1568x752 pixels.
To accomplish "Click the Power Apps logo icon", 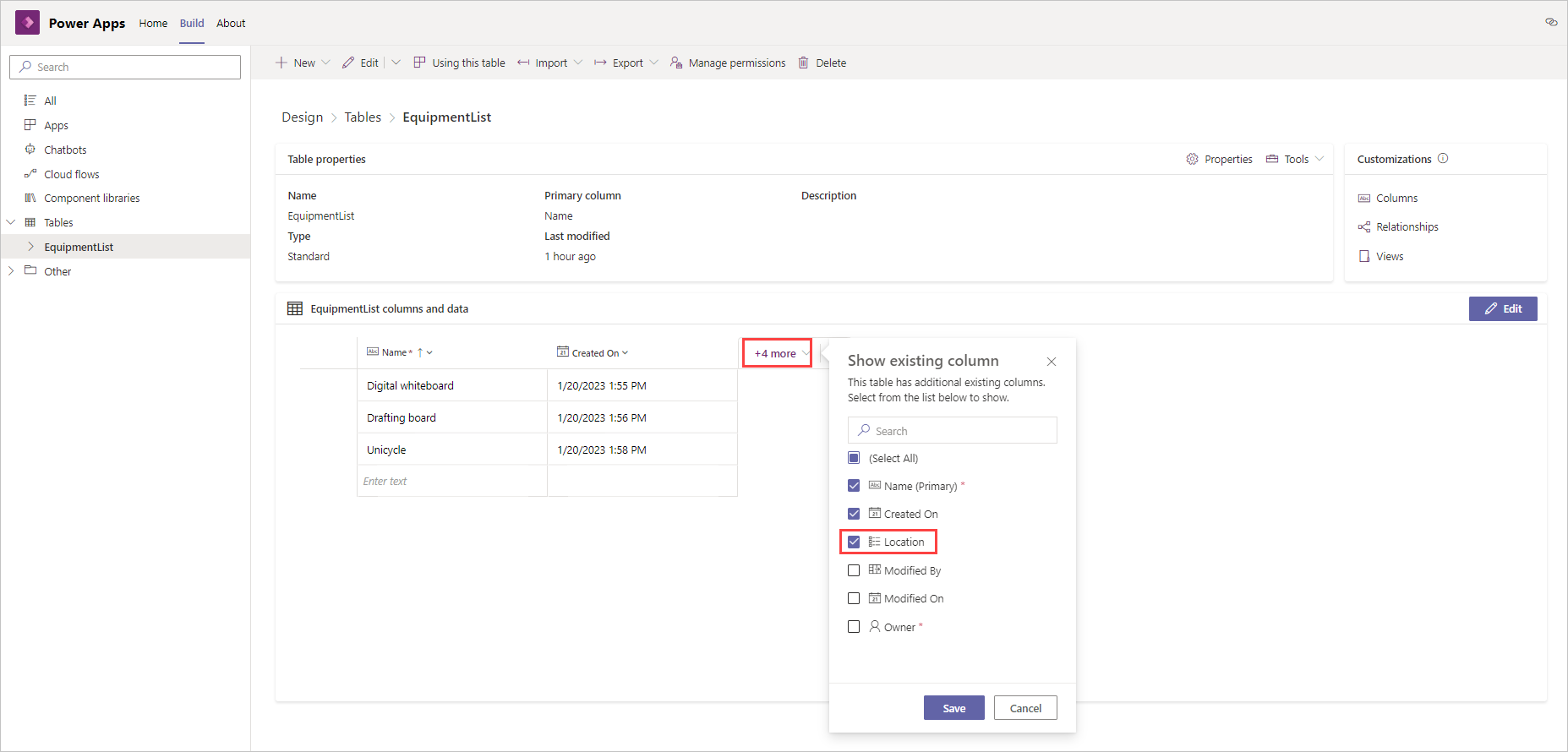I will click(27, 23).
